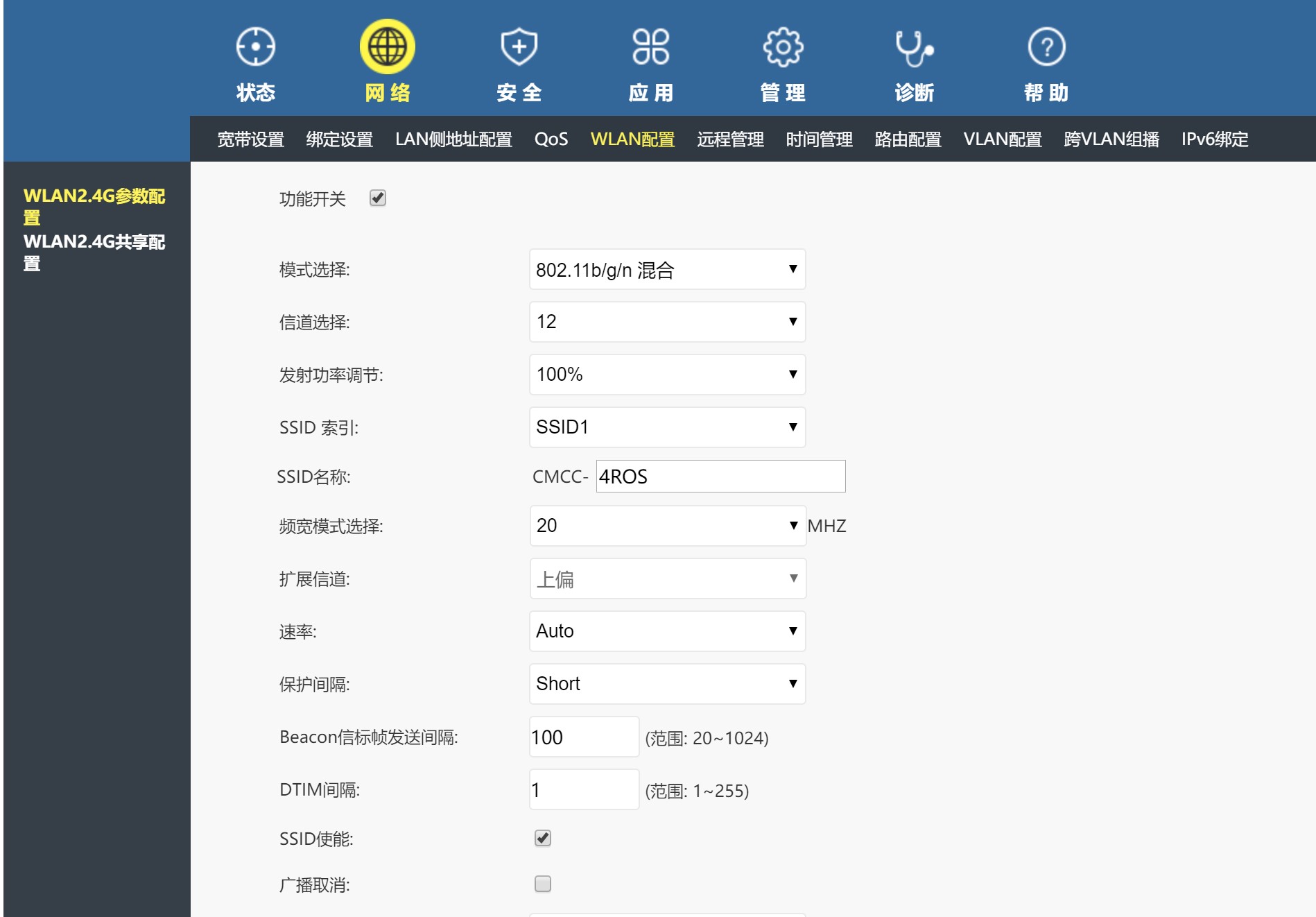Open the 信道选择 dropdown set to 12
Screen dimensions: 1316x917
point(666,321)
